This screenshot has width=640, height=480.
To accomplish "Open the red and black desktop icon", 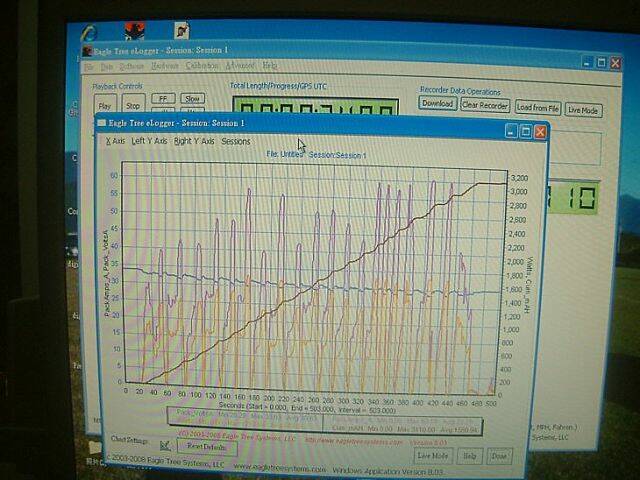I will coord(134,31).
